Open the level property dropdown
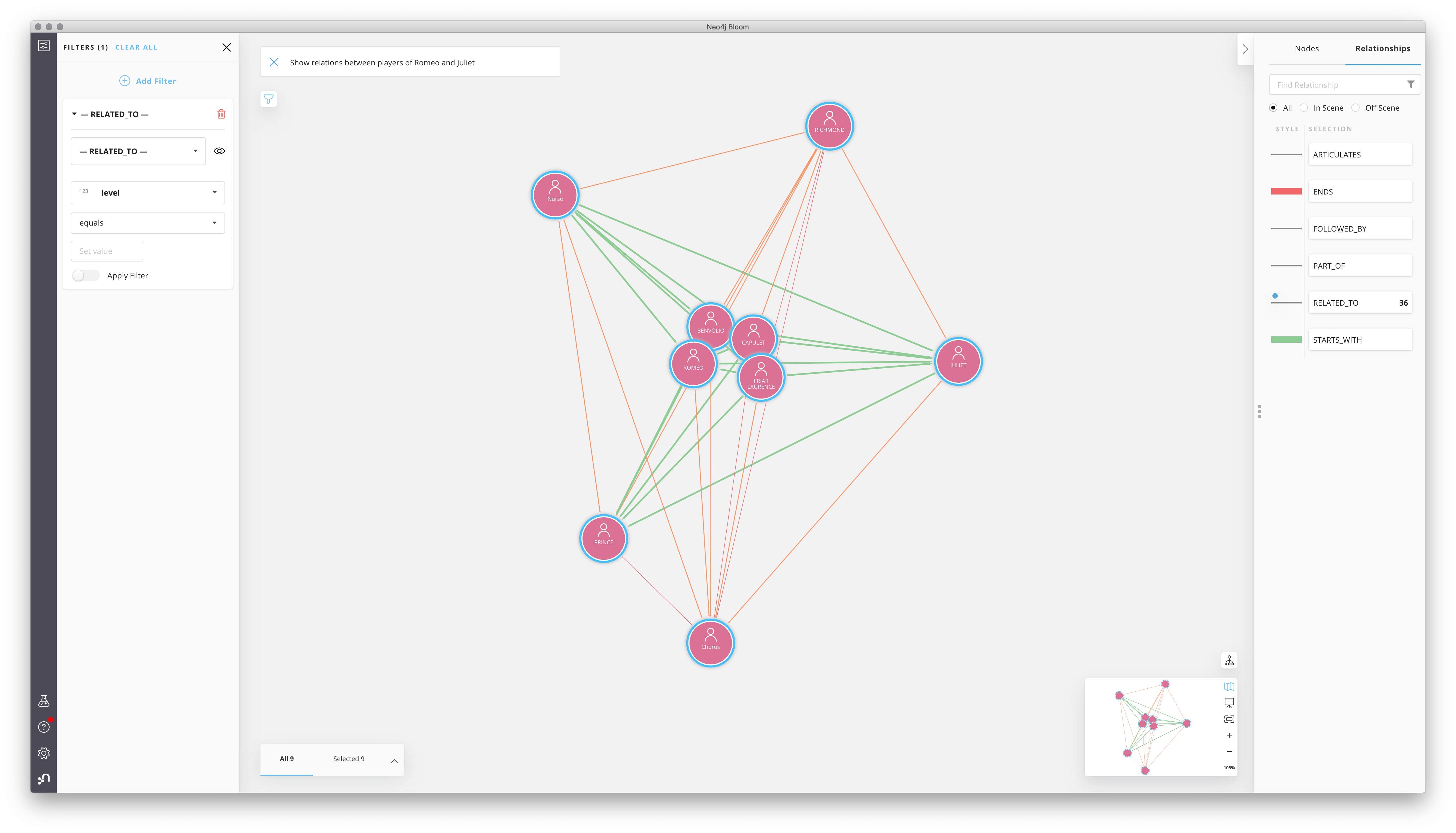The image size is (1456, 833). coord(148,193)
